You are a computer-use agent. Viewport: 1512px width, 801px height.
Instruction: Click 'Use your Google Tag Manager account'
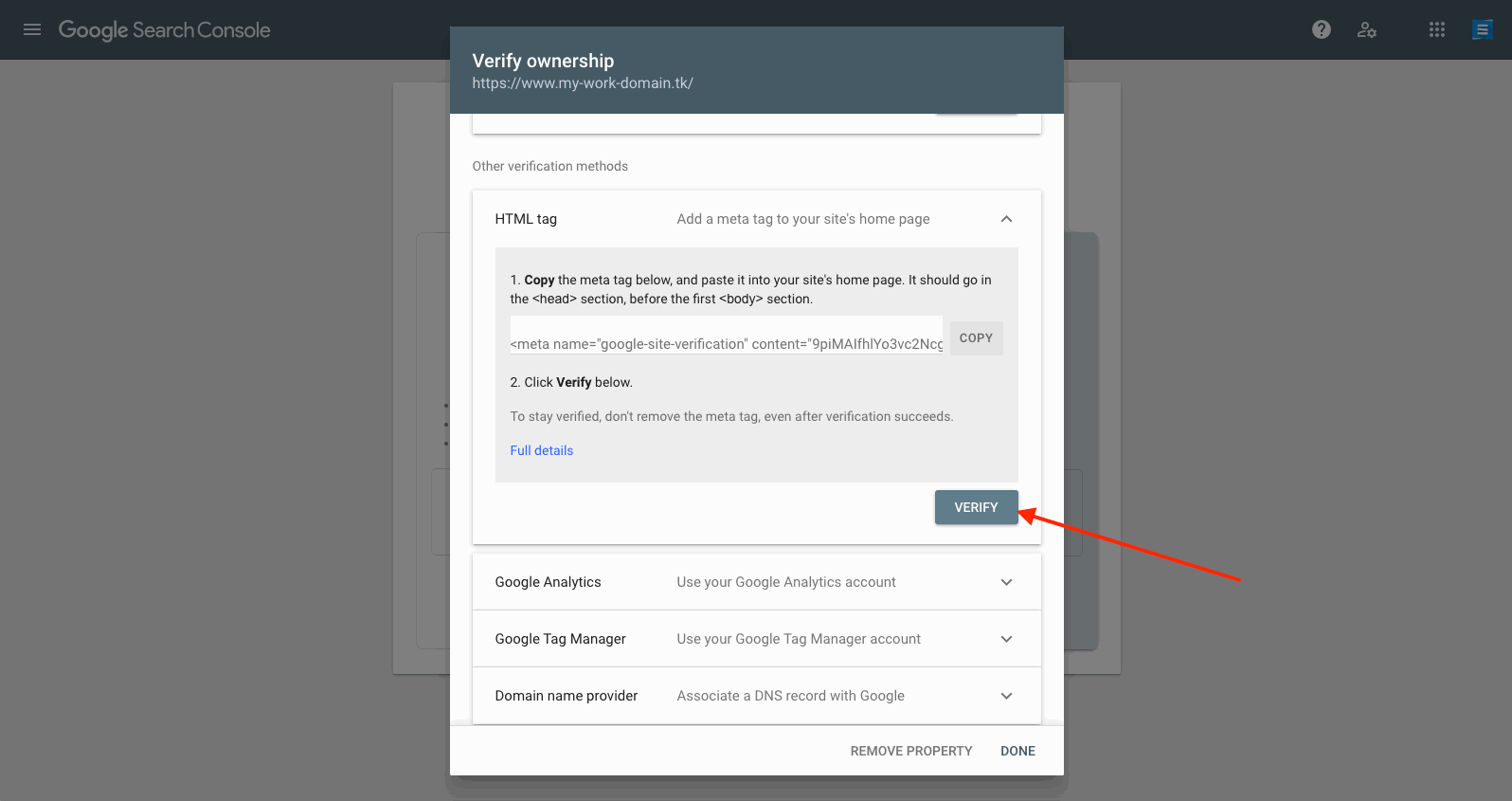[x=799, y=639]
